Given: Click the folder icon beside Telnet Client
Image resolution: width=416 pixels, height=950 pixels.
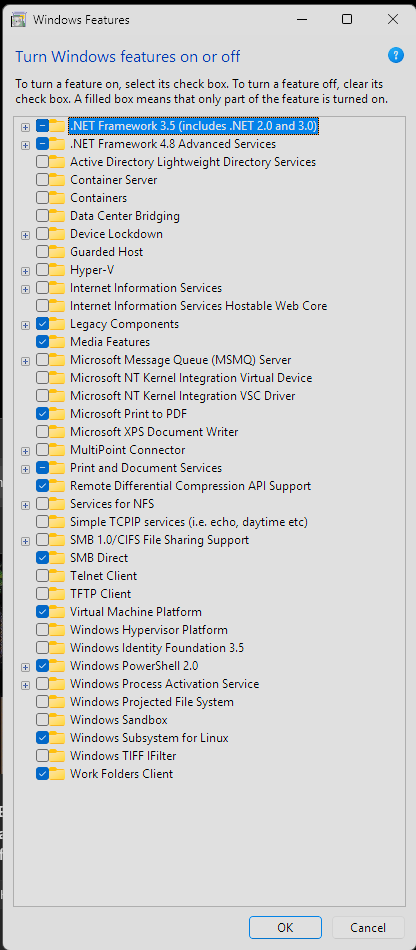Looking at the screenshot, I should 58,576.
